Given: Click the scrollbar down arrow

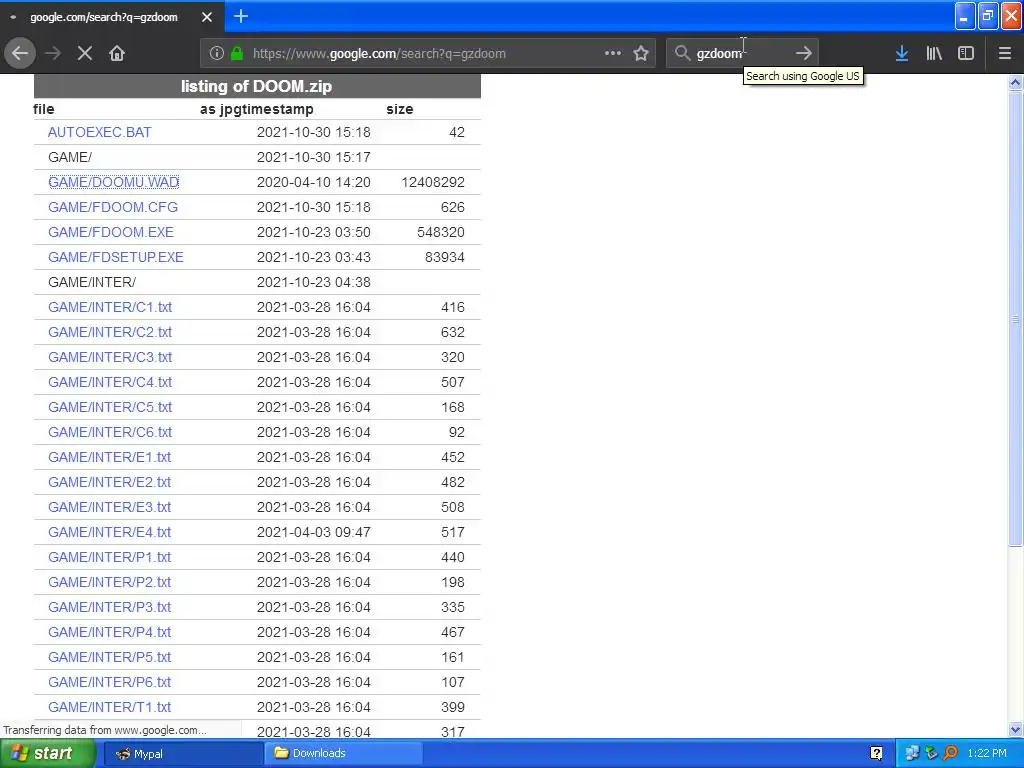Looking at the screenshot, I should (x=1015, y=729).
